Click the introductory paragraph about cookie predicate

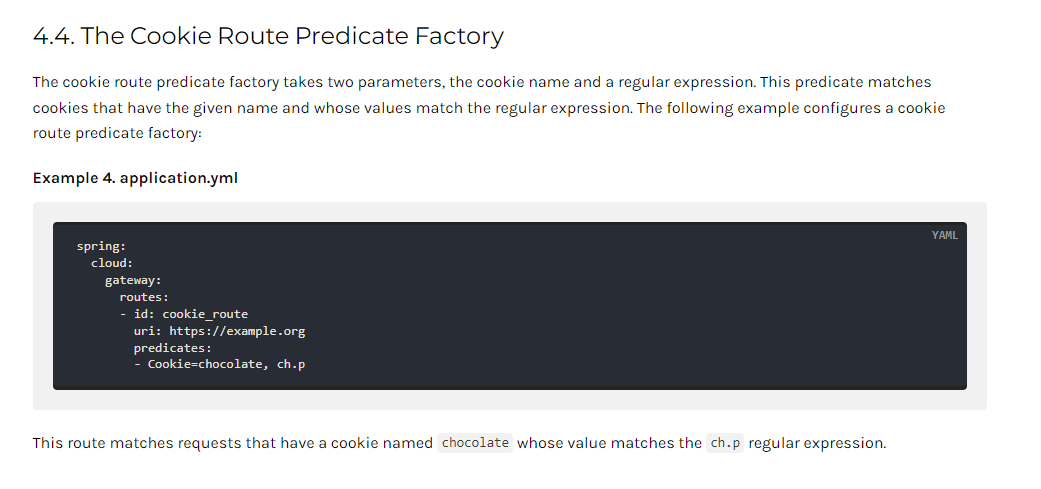491,107
